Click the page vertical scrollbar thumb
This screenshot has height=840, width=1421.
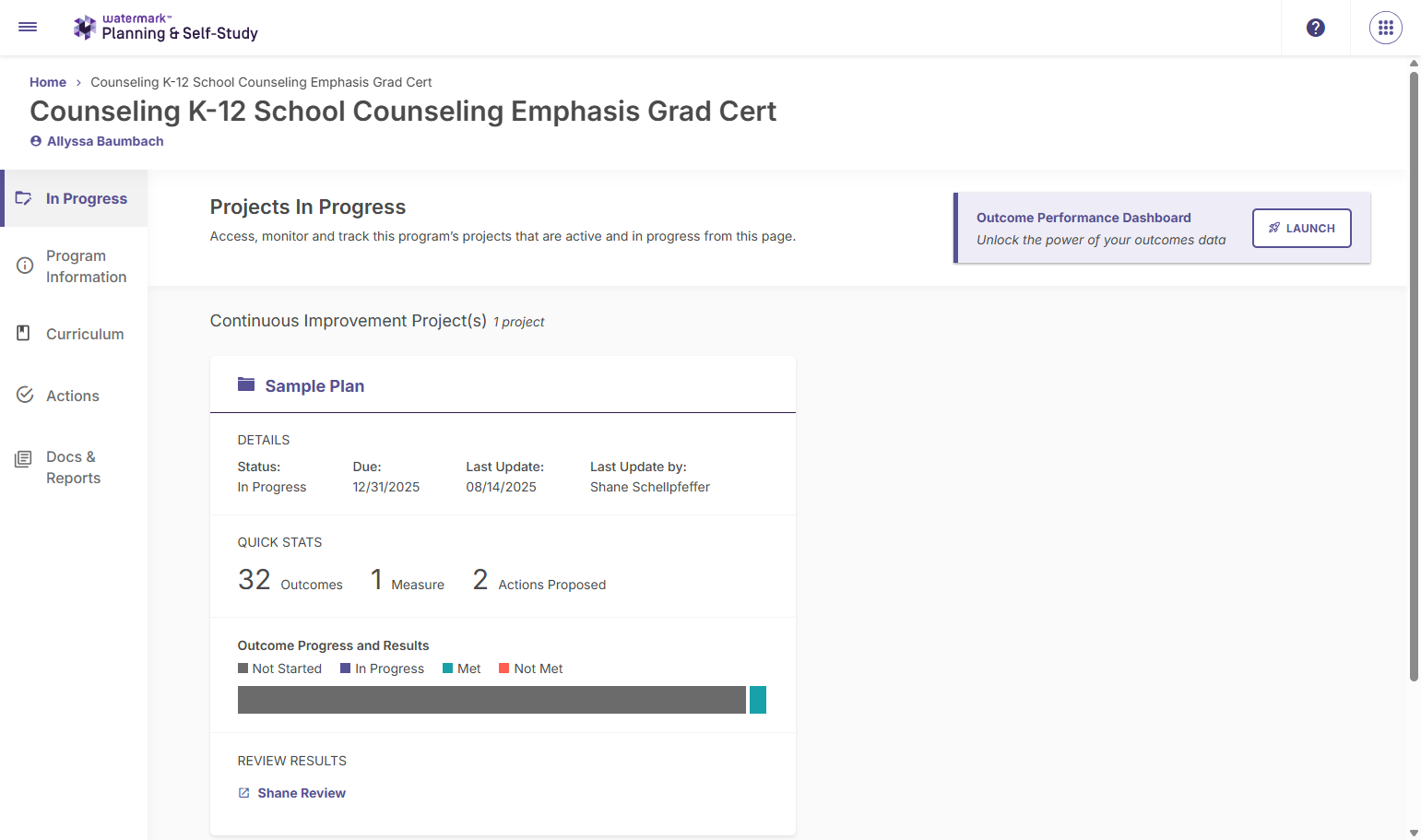pyautogui.click(x=1414, y=375)
